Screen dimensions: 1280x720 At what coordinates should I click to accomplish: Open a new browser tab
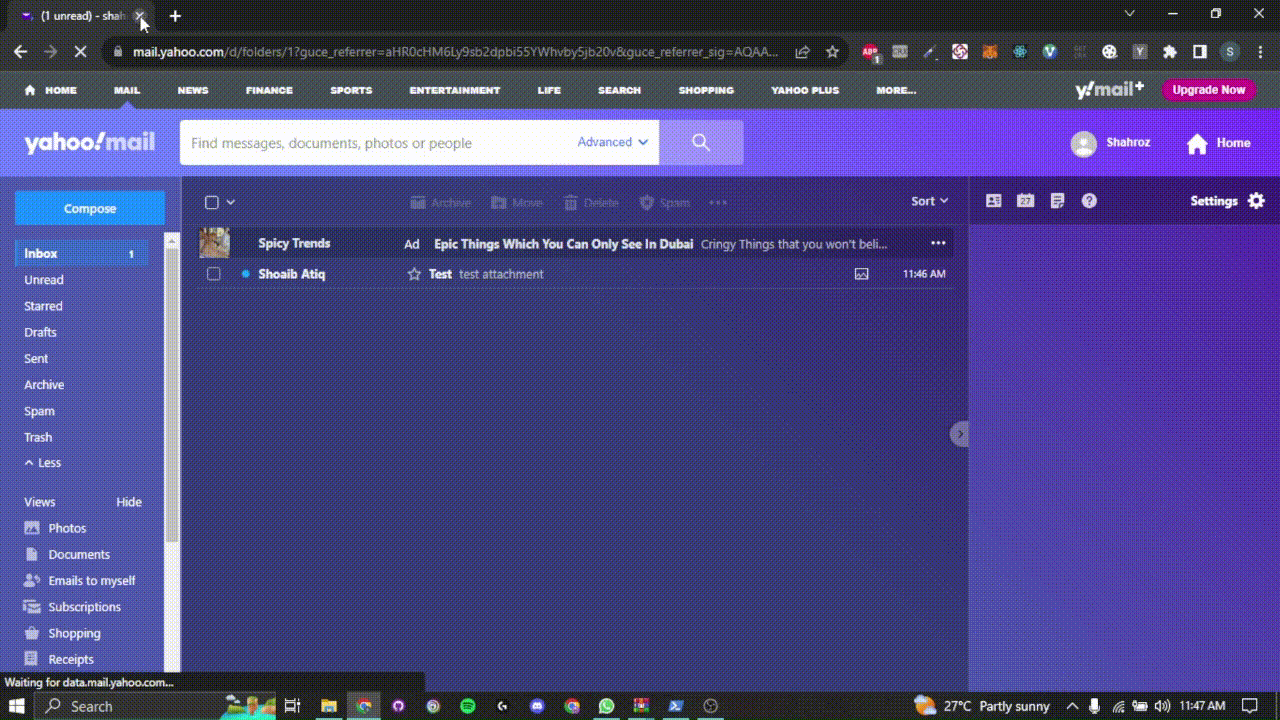[x=175, y=16]
